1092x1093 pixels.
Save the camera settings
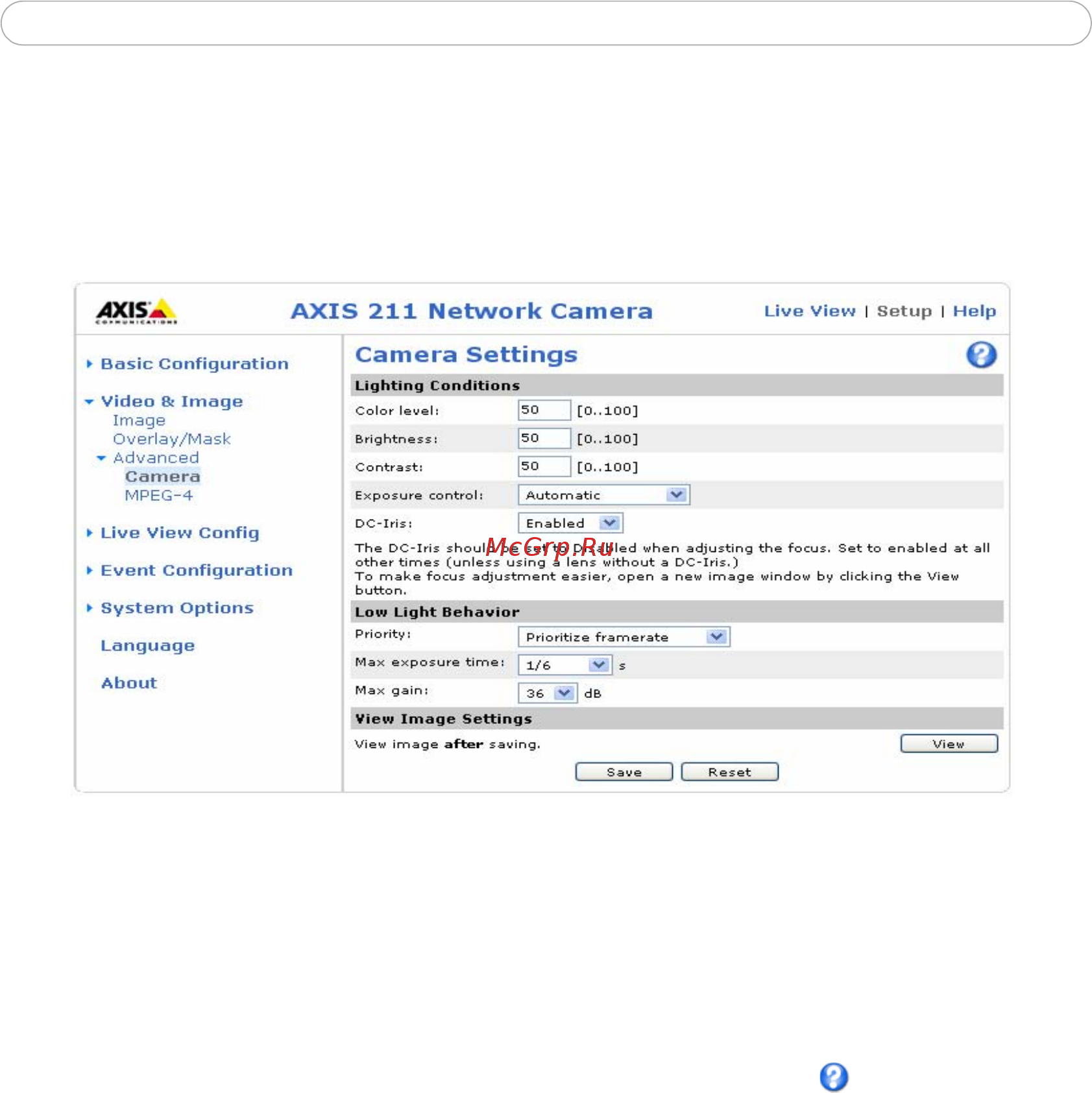click(624, 772)
